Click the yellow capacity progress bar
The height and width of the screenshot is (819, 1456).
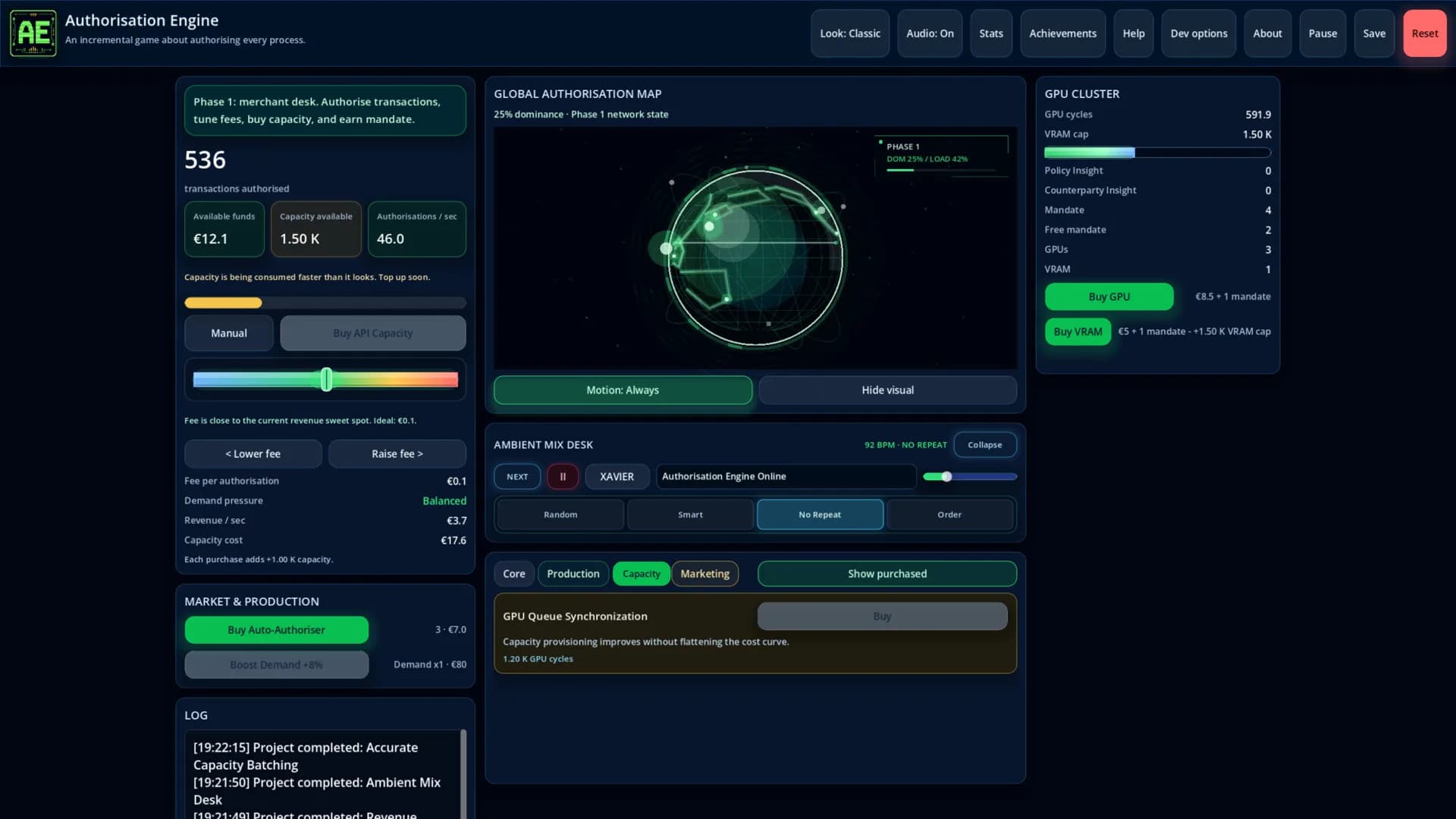click(x=325, y=303)
